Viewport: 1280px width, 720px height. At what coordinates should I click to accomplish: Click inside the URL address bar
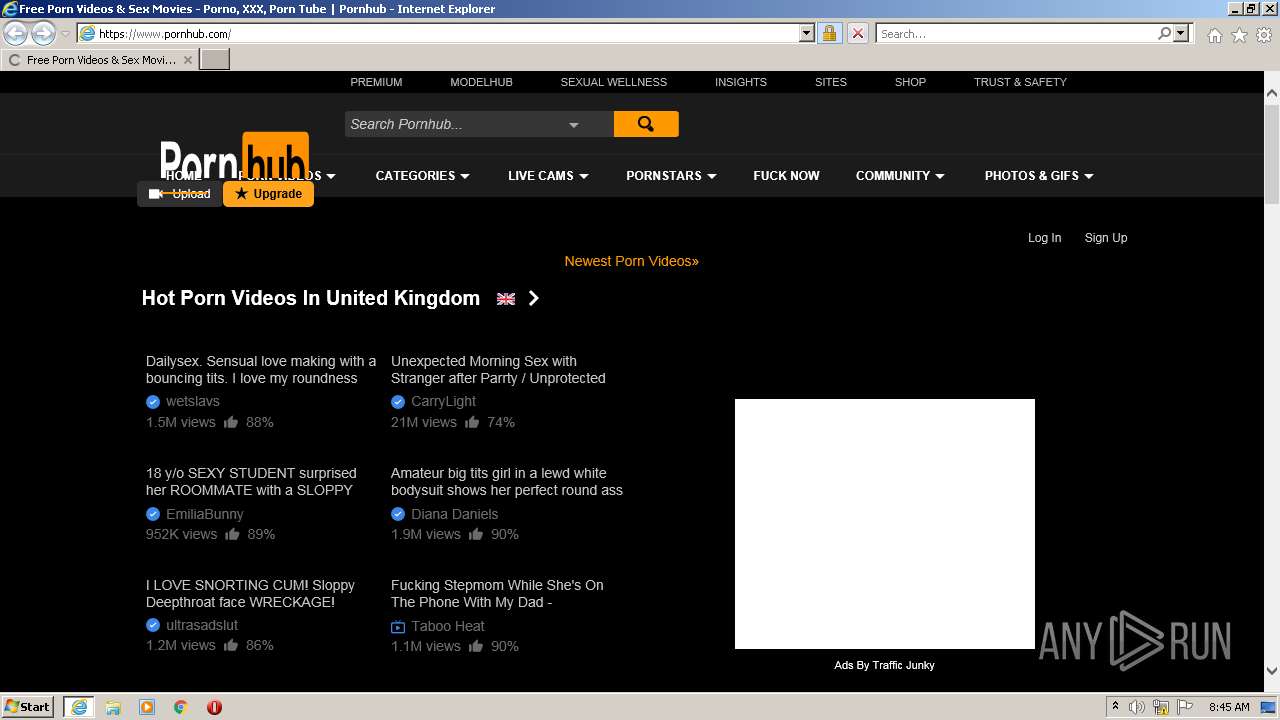(x=448, y=33)
